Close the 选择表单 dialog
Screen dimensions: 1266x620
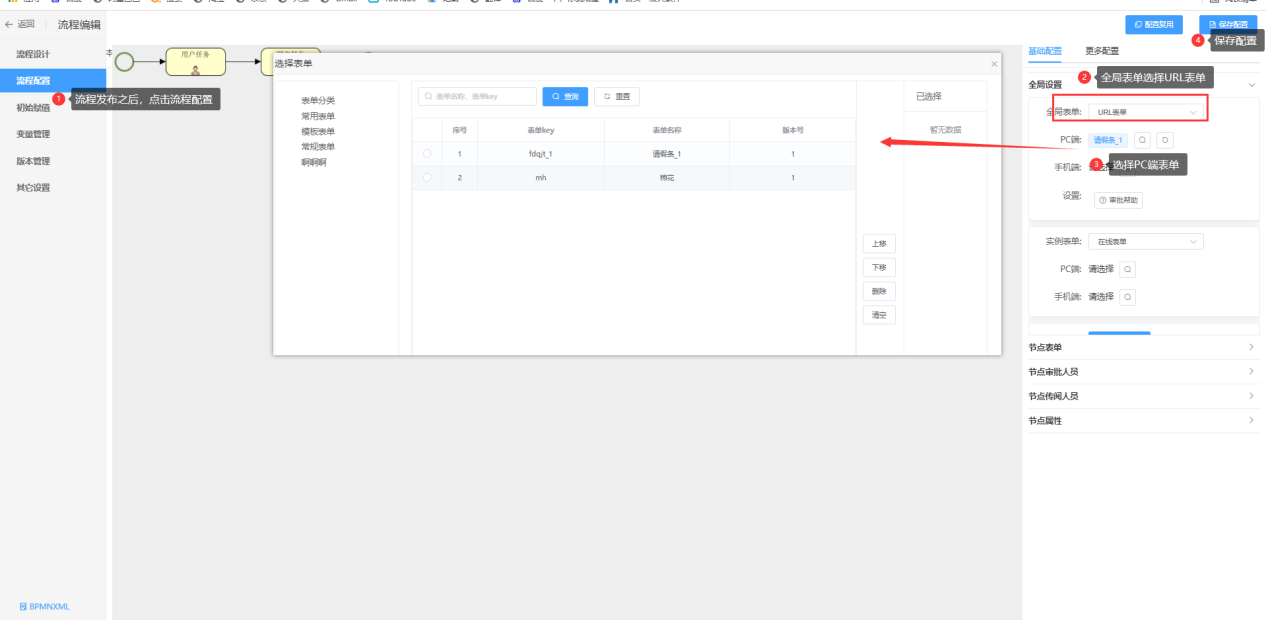coord(994,64)
